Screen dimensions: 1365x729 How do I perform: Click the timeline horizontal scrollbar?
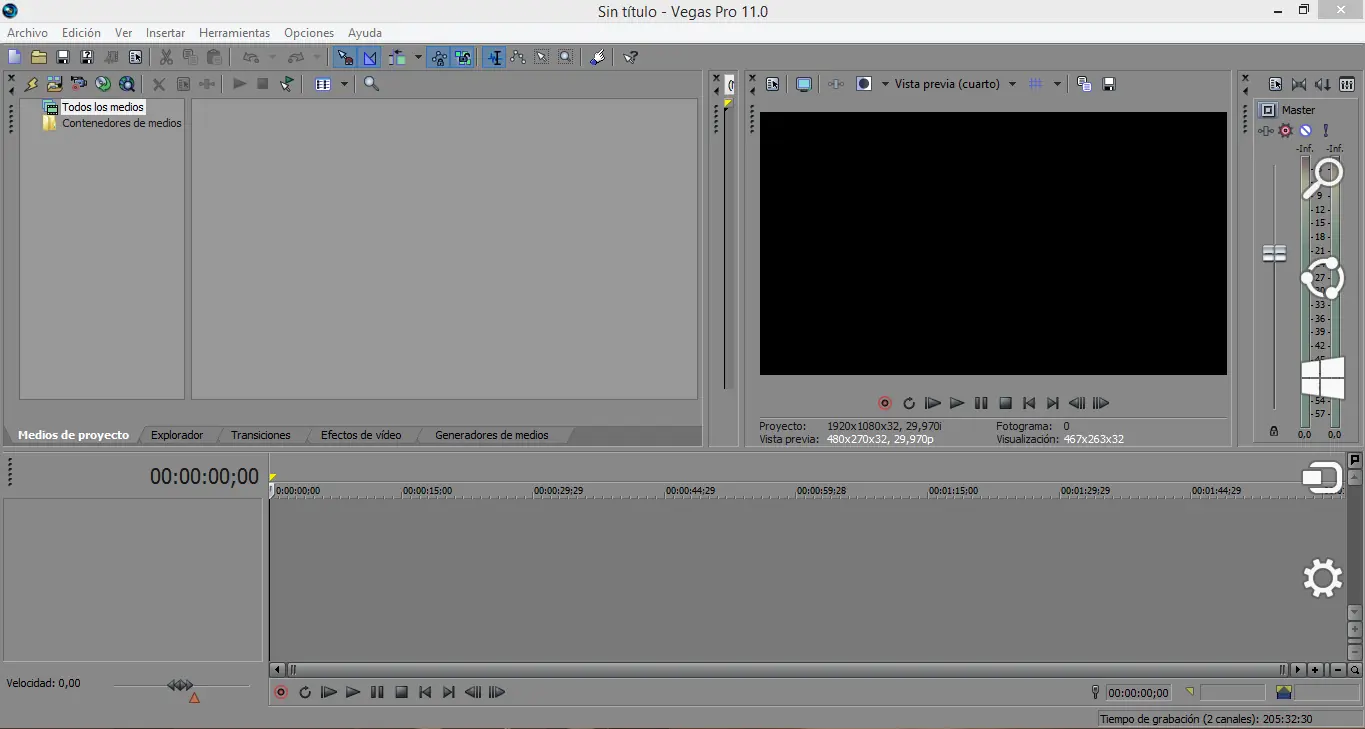coord(785,670)
